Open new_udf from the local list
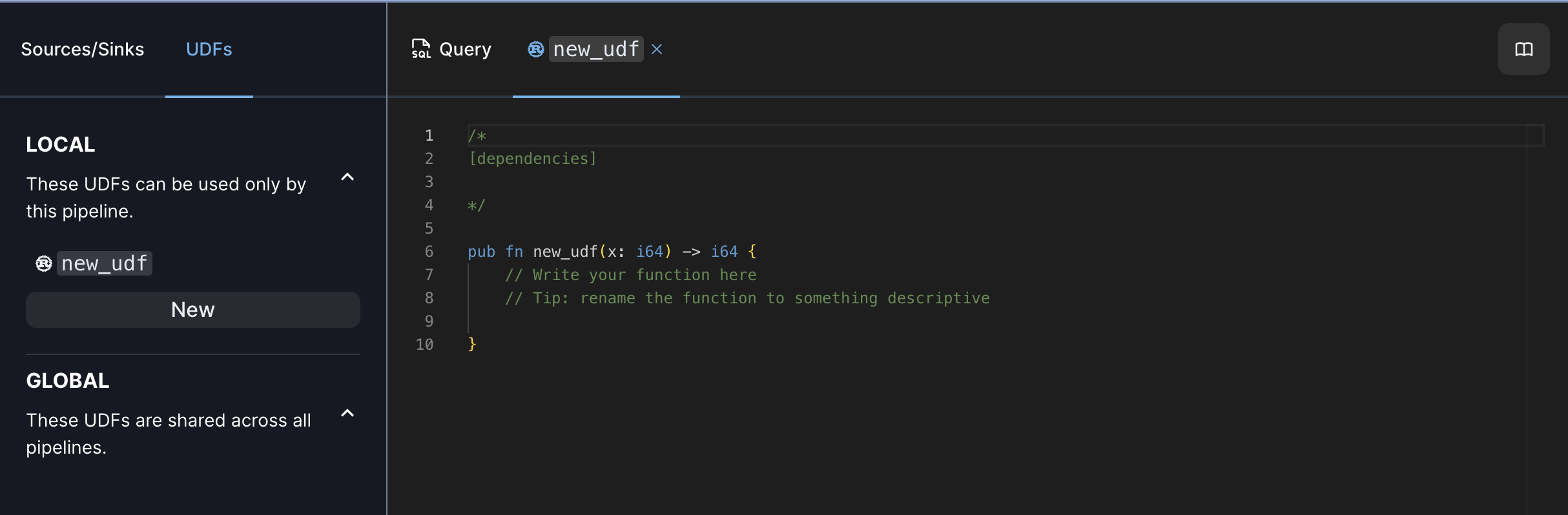 (x=105, y=263)
